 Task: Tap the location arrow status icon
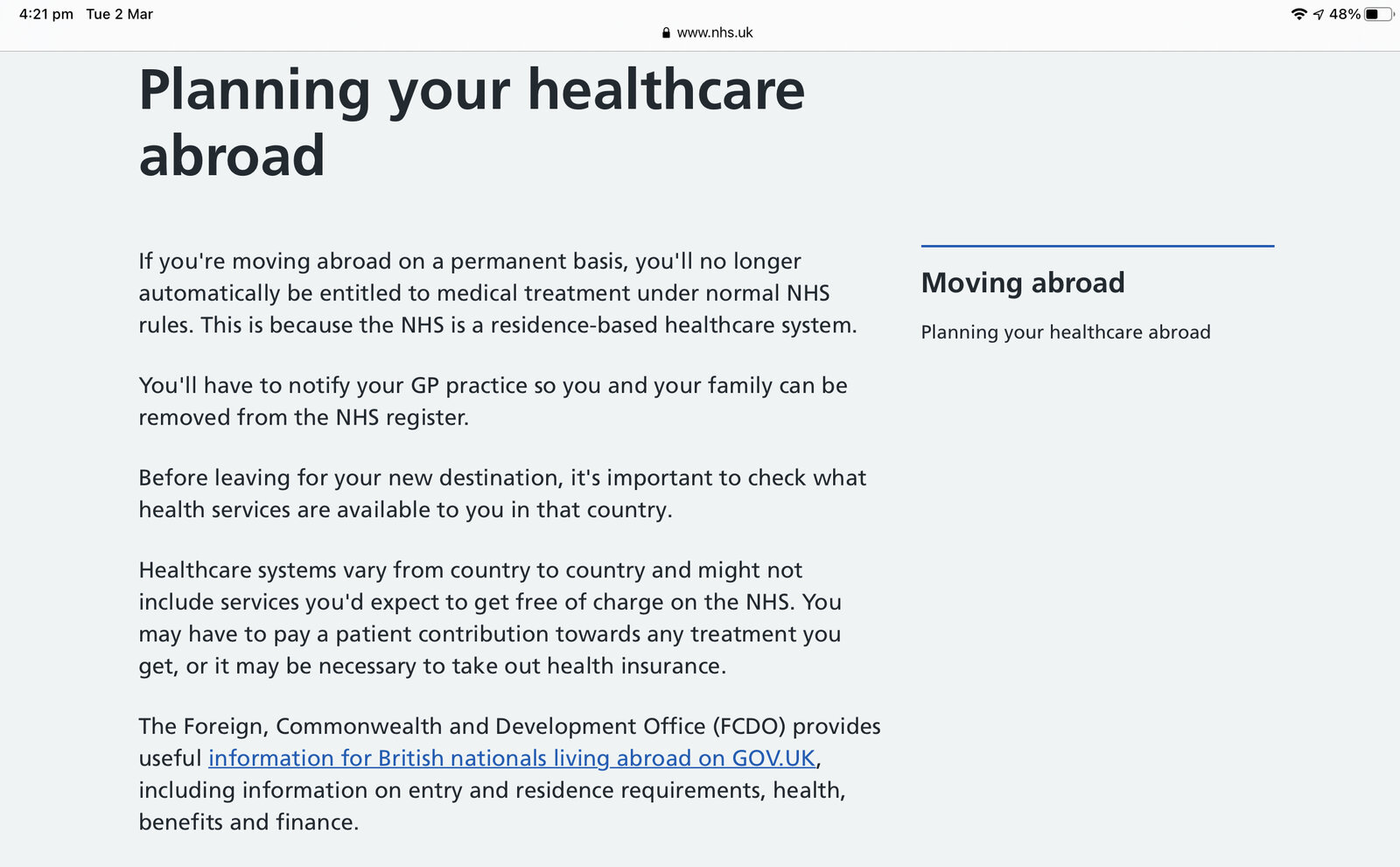coord(1319,14)
